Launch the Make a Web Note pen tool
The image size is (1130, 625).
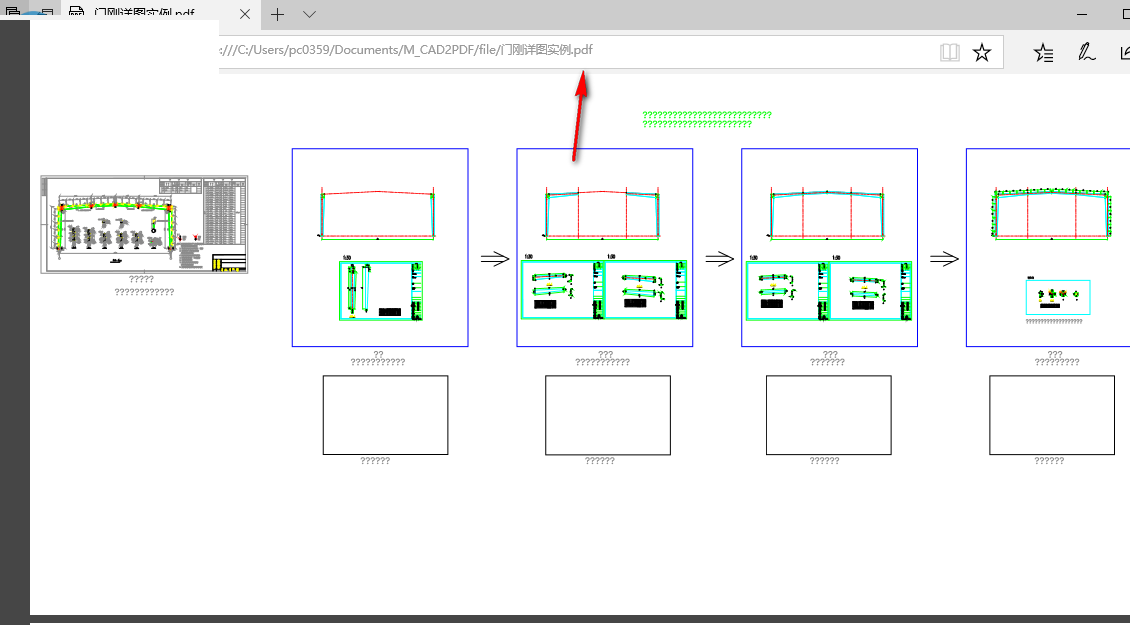click(x=1085, y=52)
